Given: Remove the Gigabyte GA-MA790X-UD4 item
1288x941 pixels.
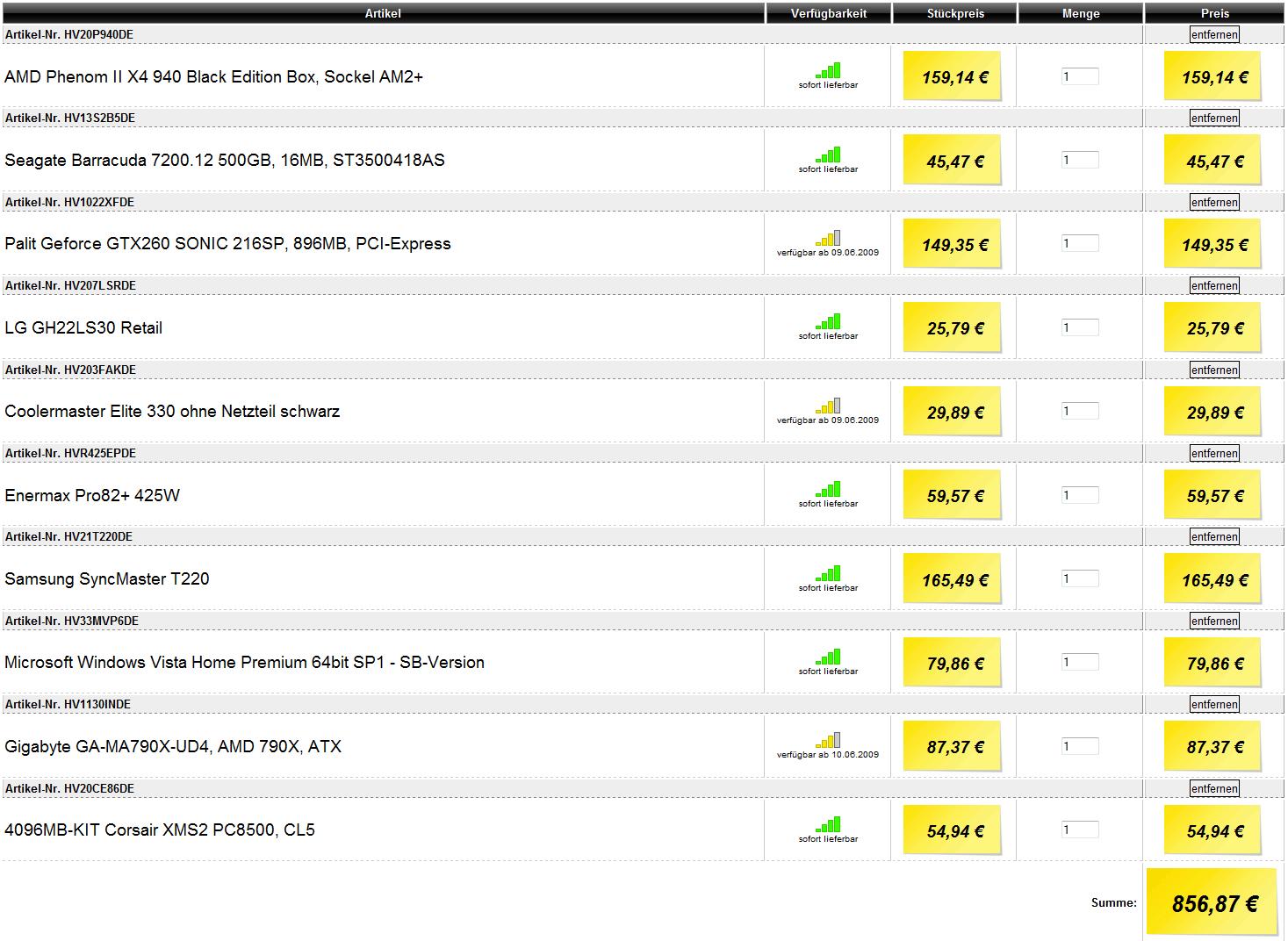Looking at the screenshot, I should (1214, 704).
